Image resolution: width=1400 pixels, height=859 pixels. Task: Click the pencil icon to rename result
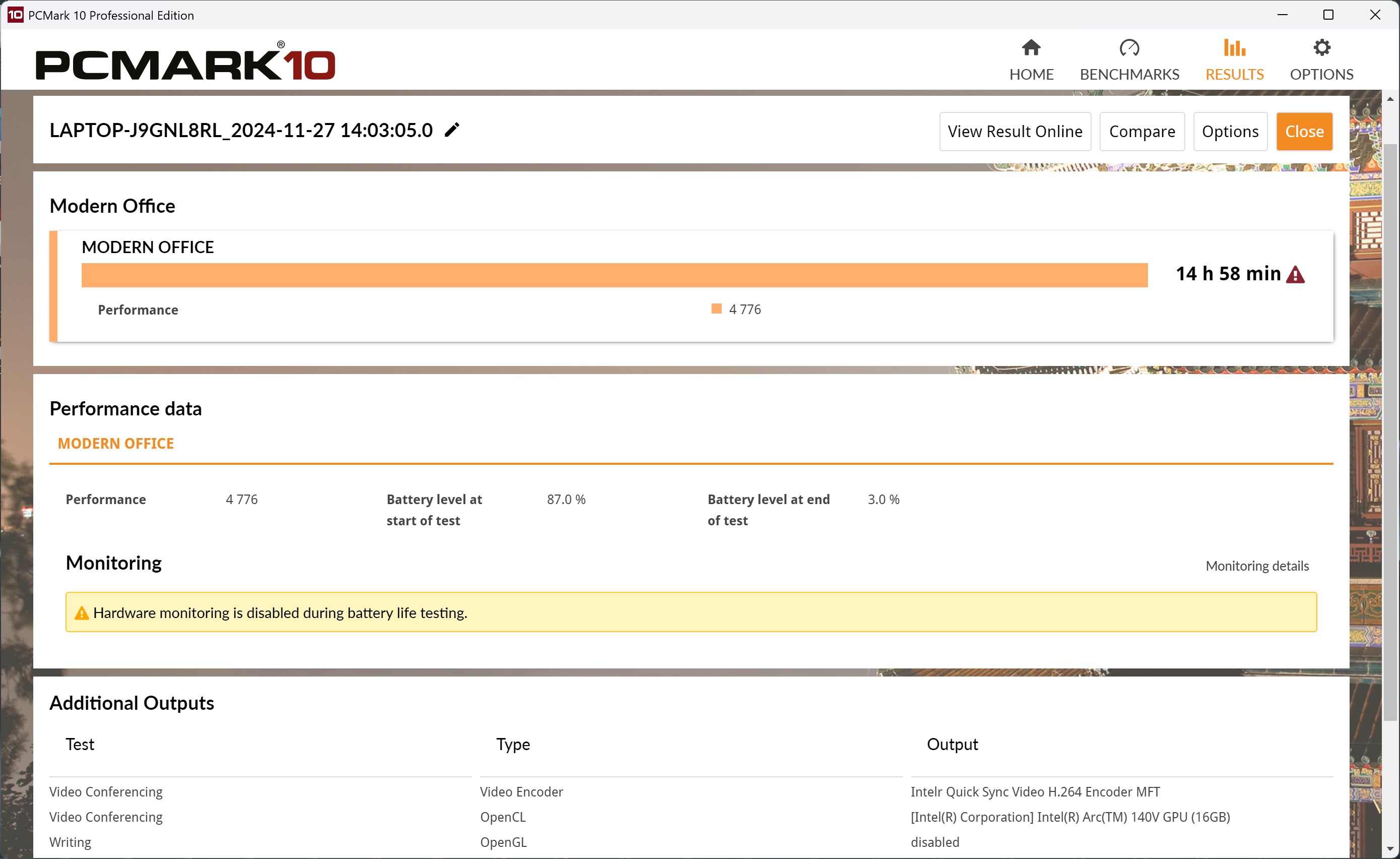pos(452,130)
